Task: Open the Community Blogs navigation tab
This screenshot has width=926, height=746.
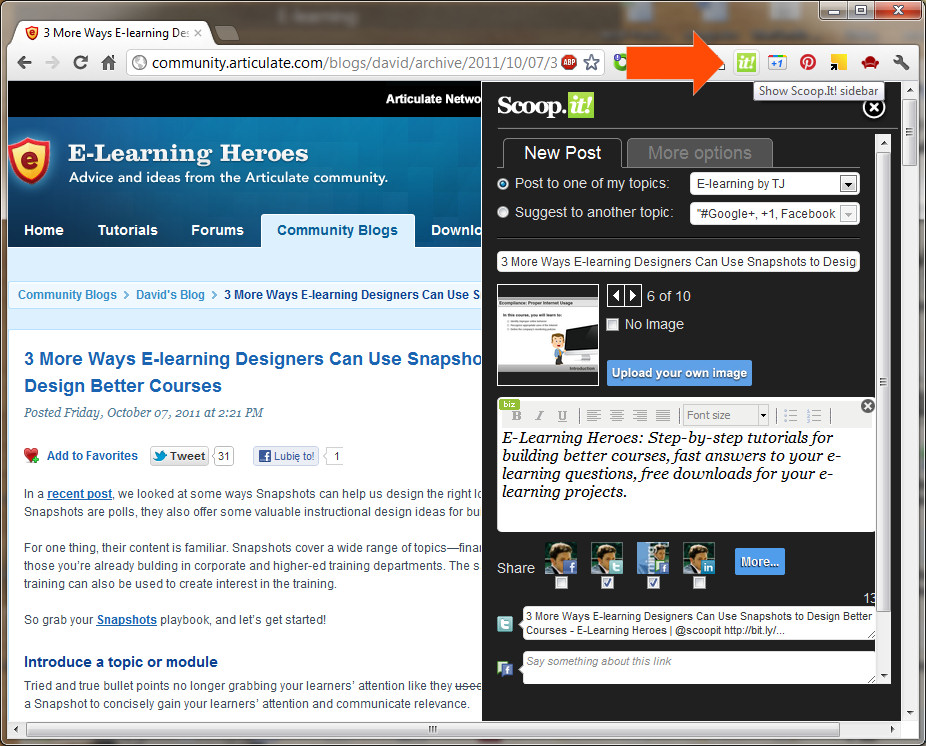Action: coord(337,230)
